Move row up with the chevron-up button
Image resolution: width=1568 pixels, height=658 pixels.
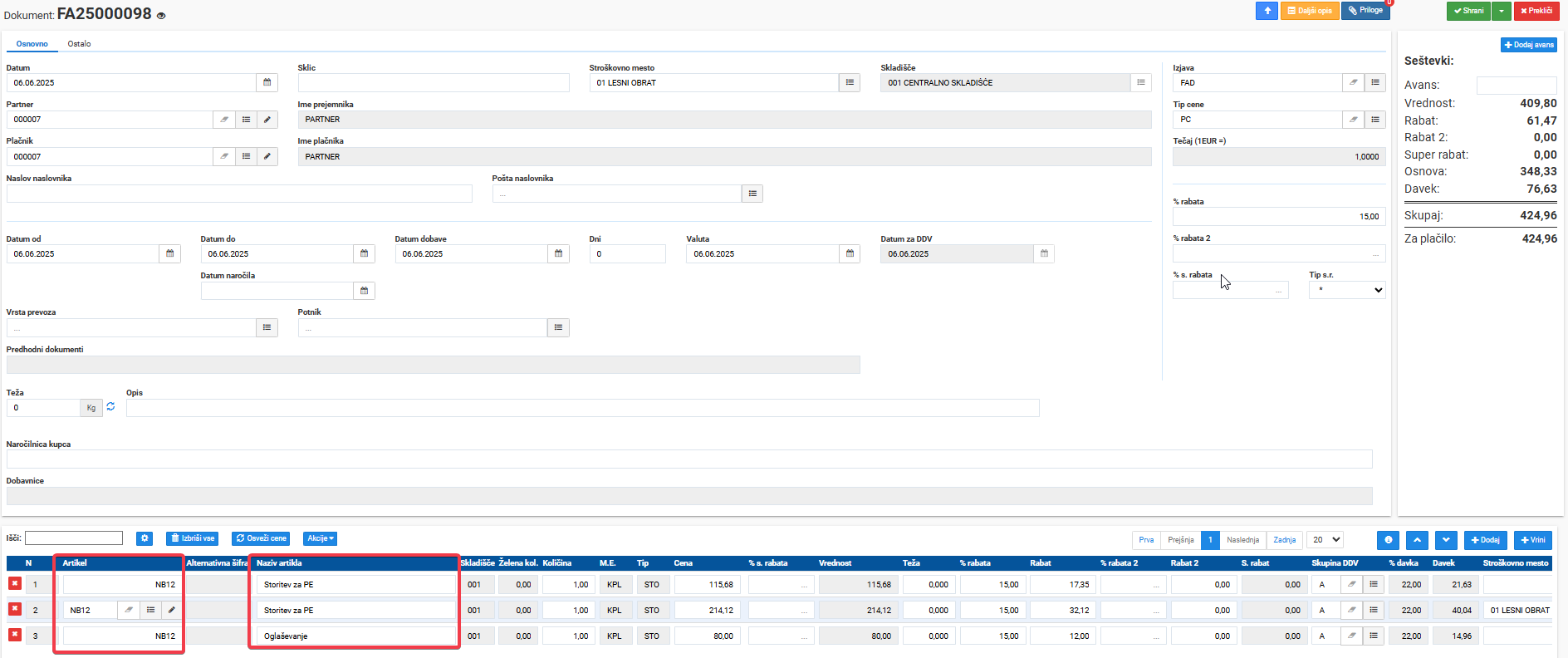pos(1417,540)
